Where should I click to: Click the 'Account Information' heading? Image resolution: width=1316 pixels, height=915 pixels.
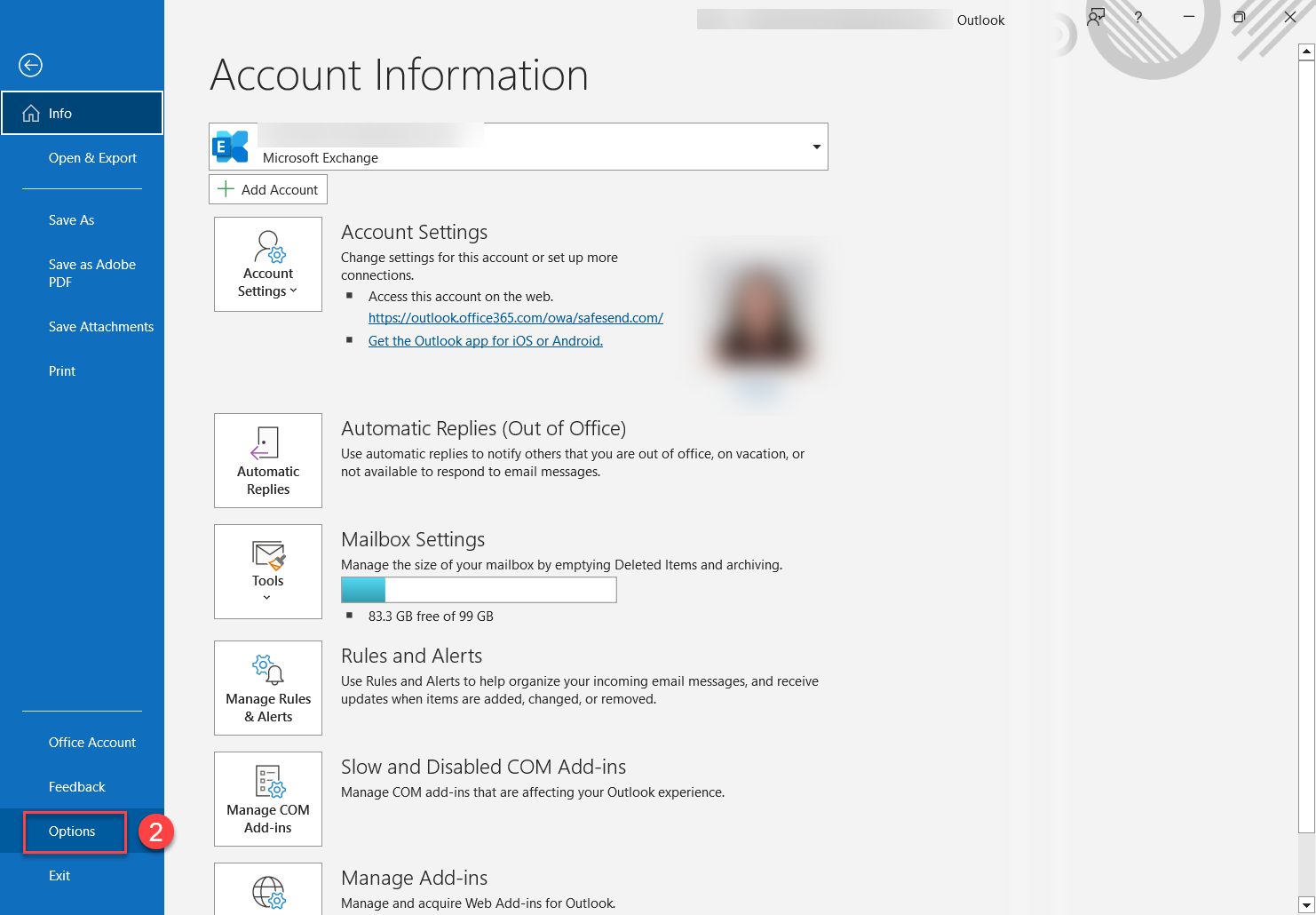click(x=400, y=75)
